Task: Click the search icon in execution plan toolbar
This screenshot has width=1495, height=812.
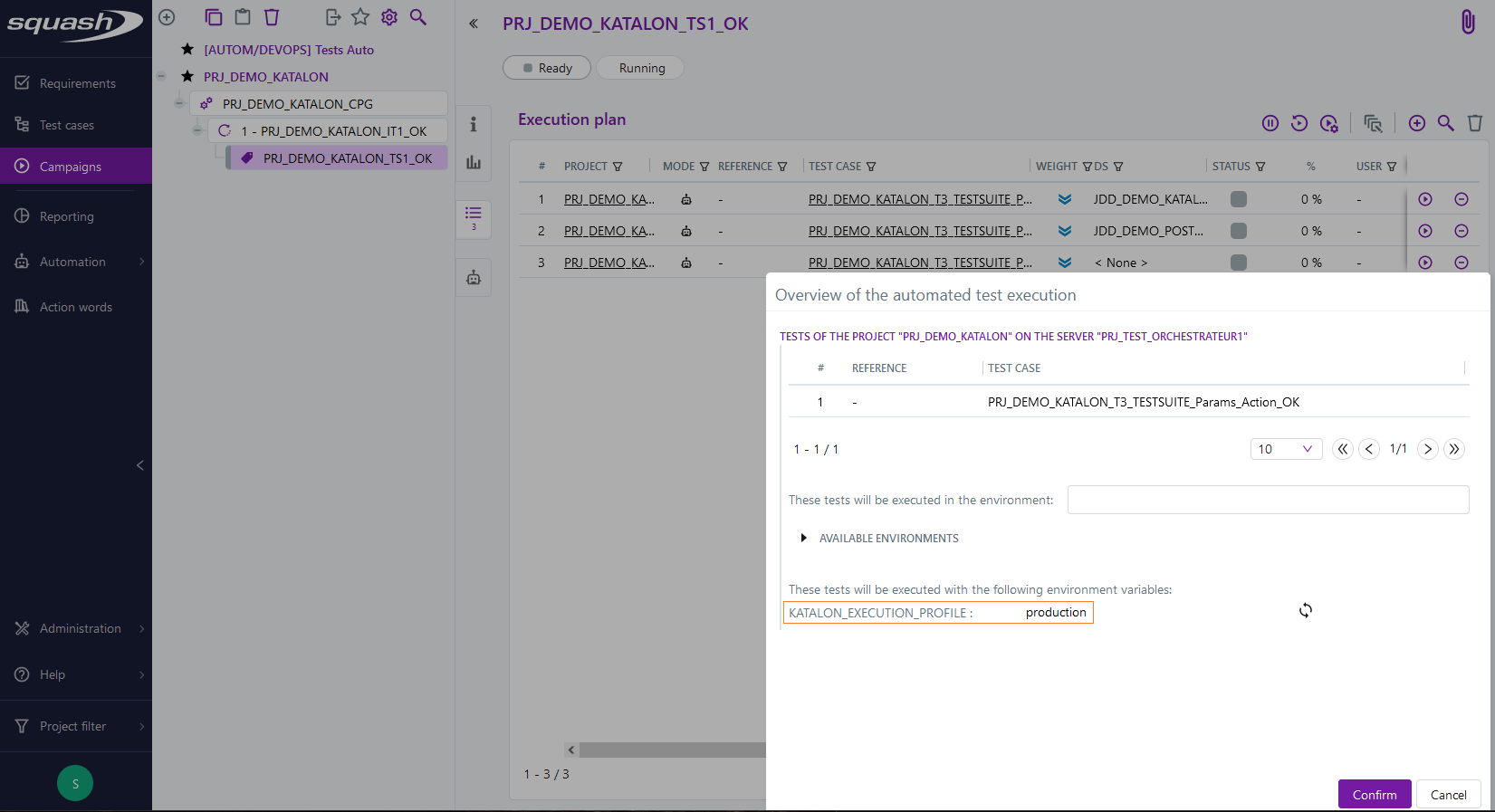Action: [x=1446, y=123]
